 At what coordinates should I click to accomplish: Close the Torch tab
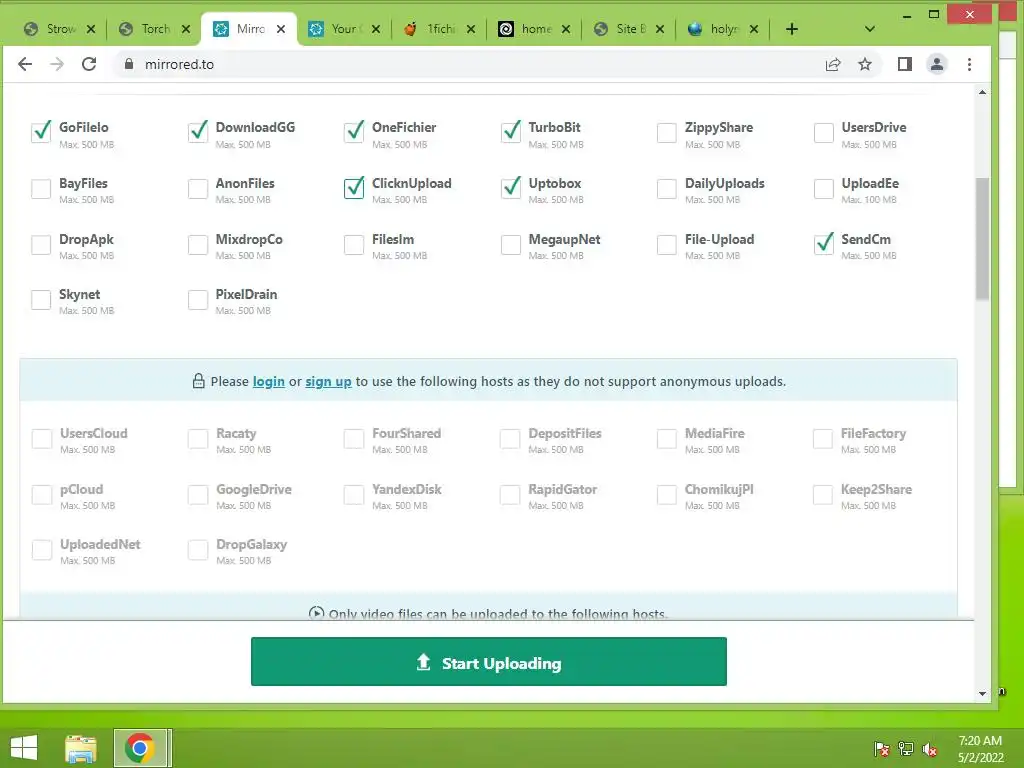pos(186,29)
